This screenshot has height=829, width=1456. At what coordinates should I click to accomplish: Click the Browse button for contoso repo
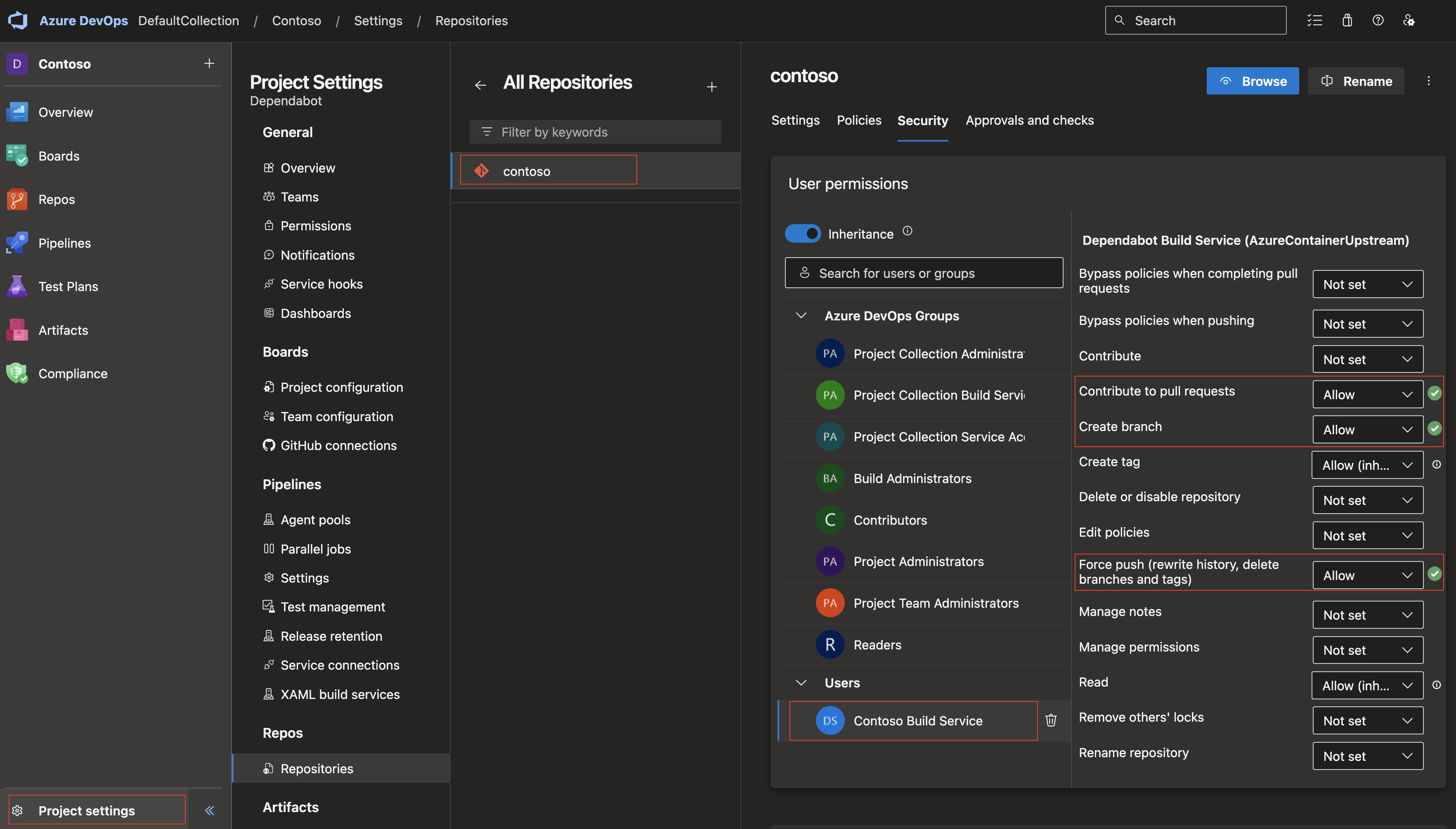[x=1252, y=81]
